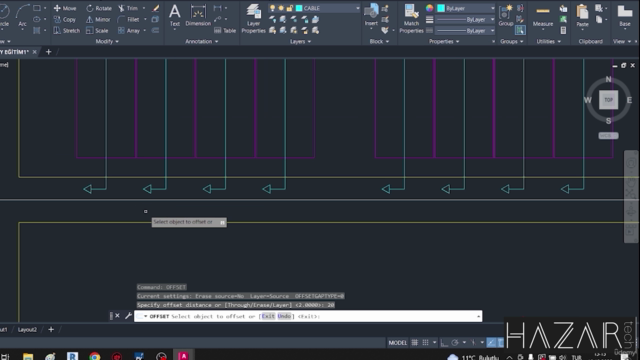Open the Text annotation tool

click(175, 16)
